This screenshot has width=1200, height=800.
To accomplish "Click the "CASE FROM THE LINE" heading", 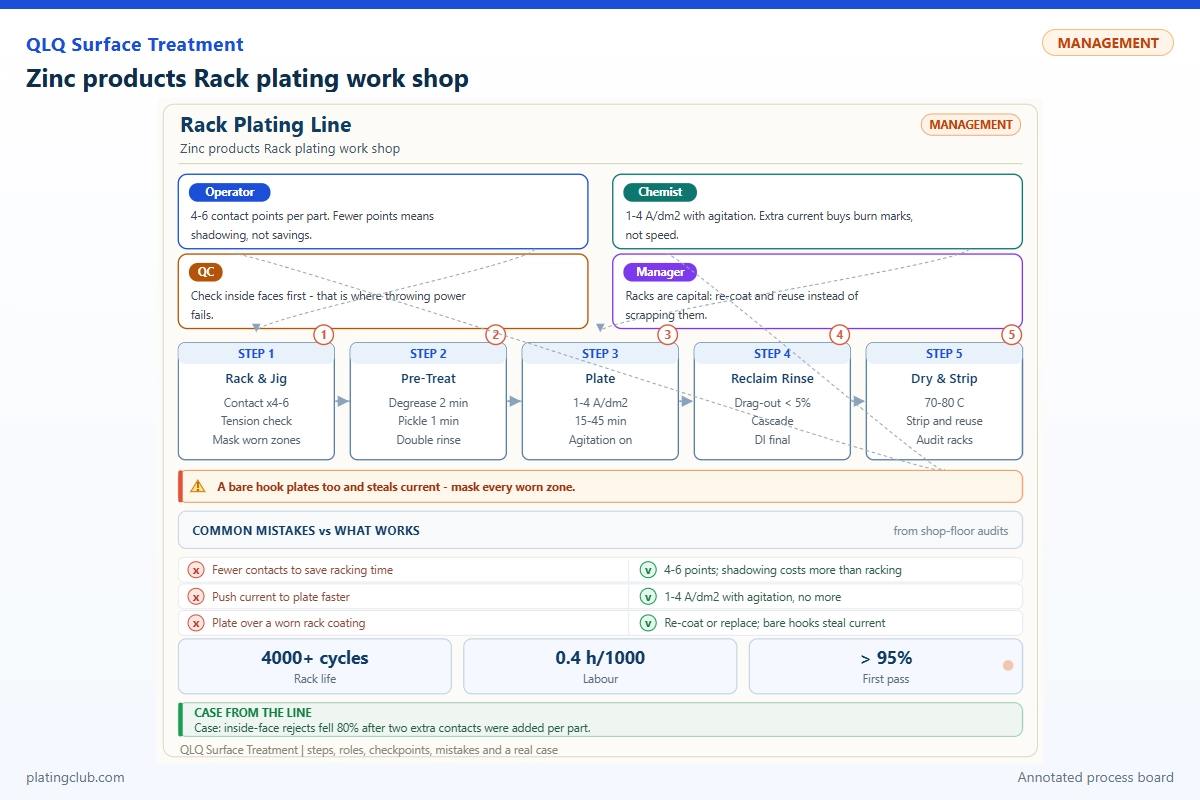I will click(x=253, y=713).
